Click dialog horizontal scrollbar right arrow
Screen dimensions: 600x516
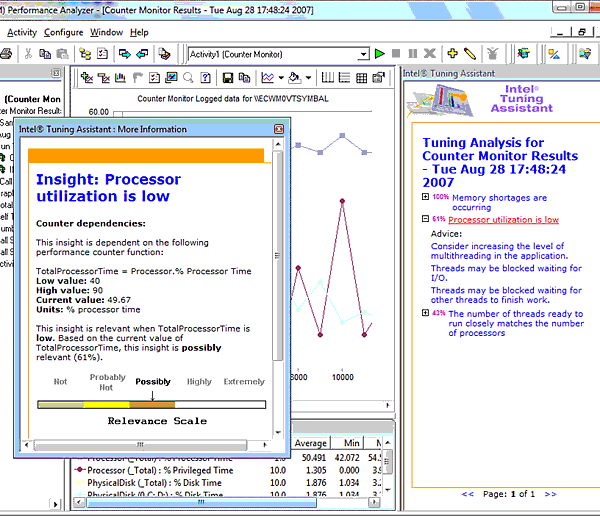click(265, 445)
